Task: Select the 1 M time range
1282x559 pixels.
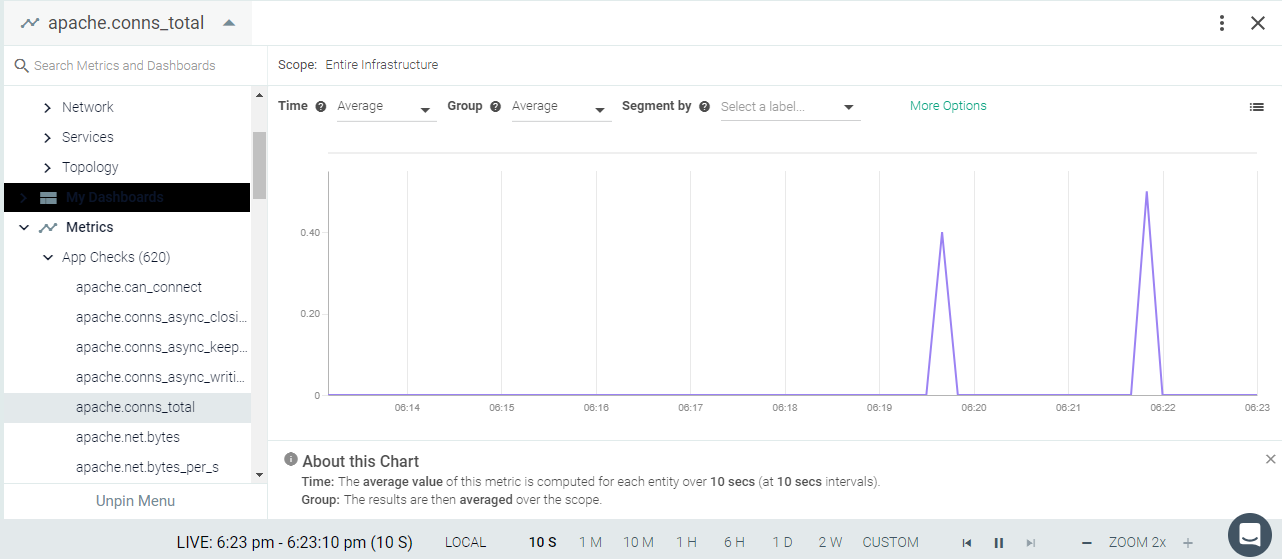Action: (x=590, y=542)
